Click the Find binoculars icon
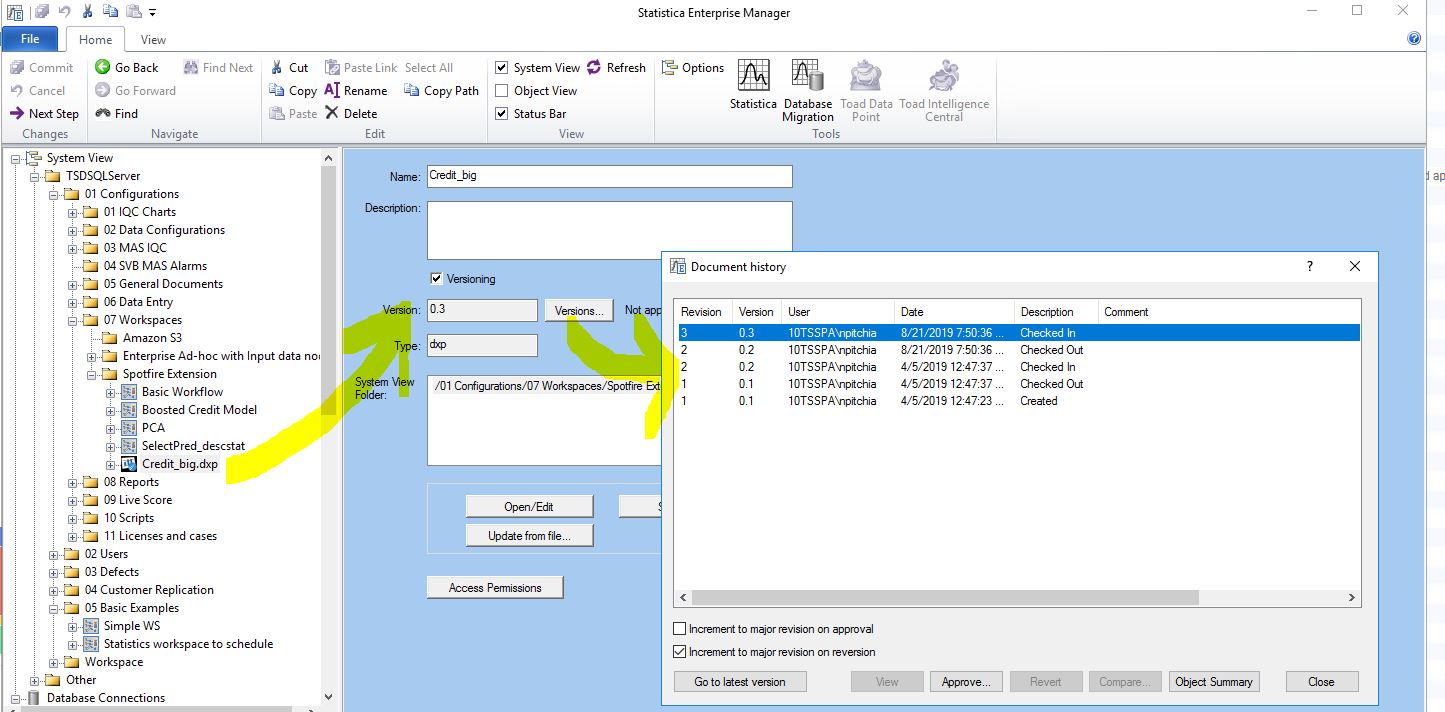Screen dimensions: 1445x712 pos(103,114)
